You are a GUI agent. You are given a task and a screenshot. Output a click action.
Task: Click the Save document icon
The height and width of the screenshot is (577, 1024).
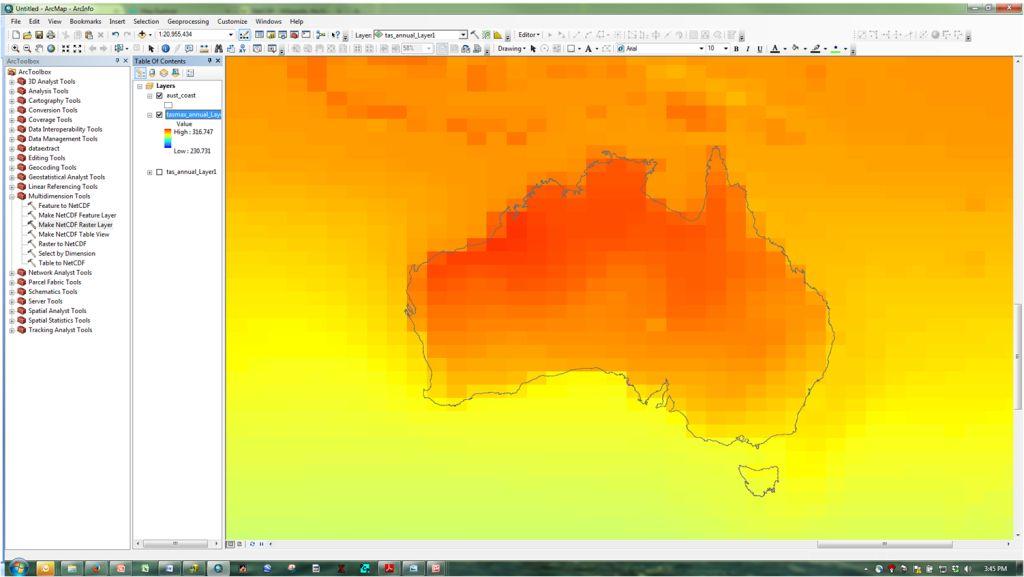pos(40,34)
